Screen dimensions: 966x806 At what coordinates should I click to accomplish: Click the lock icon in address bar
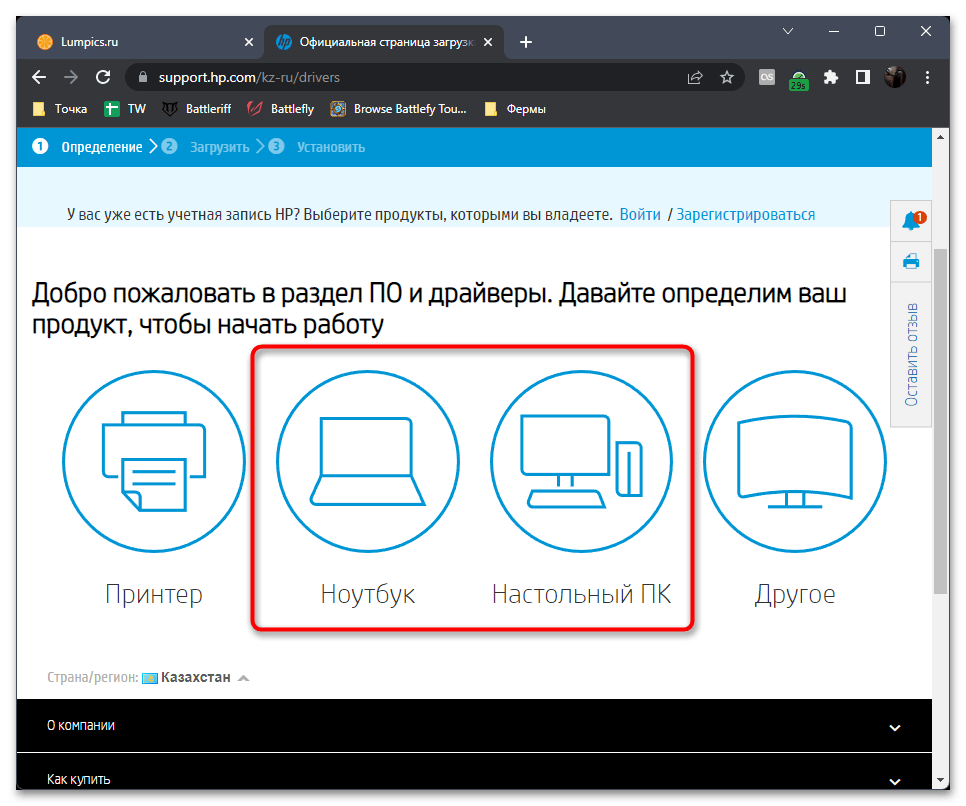tap(143, 77)
